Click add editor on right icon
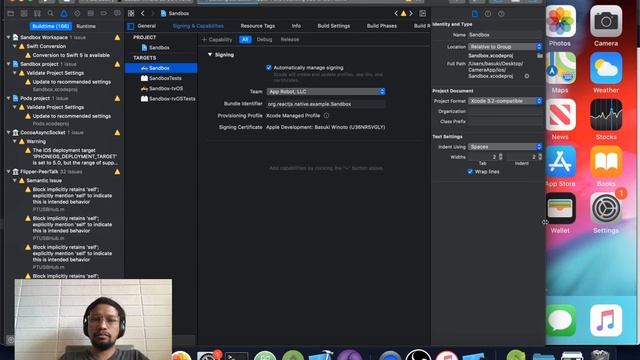This screenshot has width=640, height=360. click(x=422, y=13)
